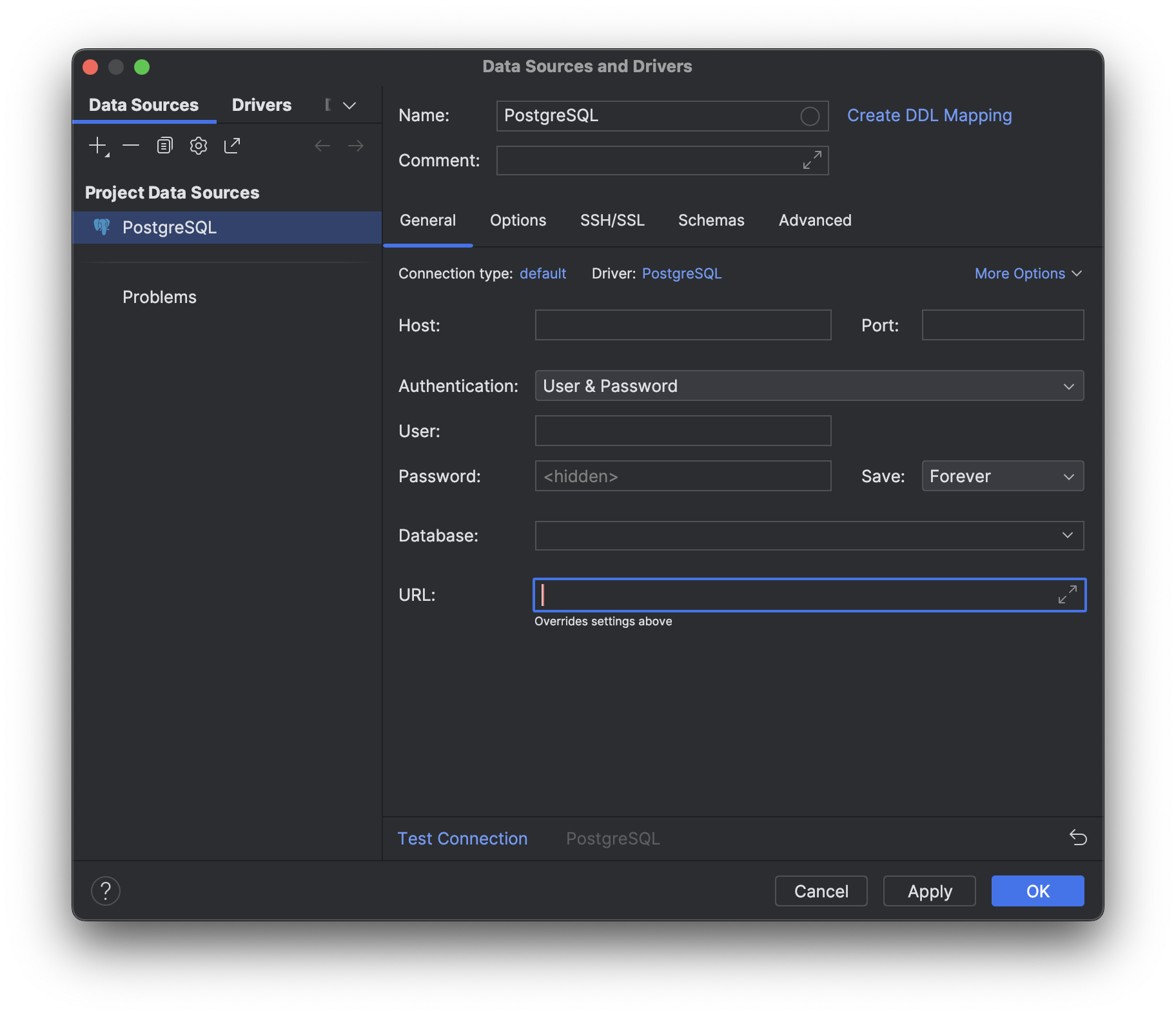The height and width of the screenshot is (1016, 1176).
Task: Open the Schemas tab
Action: pyautogui.click(x=711, y=220)
